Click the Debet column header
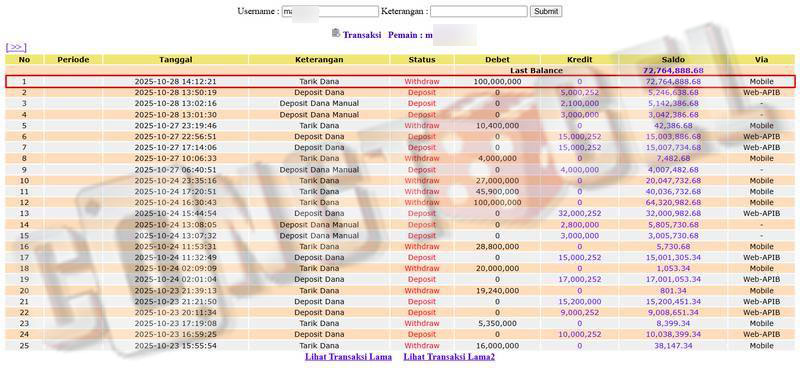 (x=497, y=60)
